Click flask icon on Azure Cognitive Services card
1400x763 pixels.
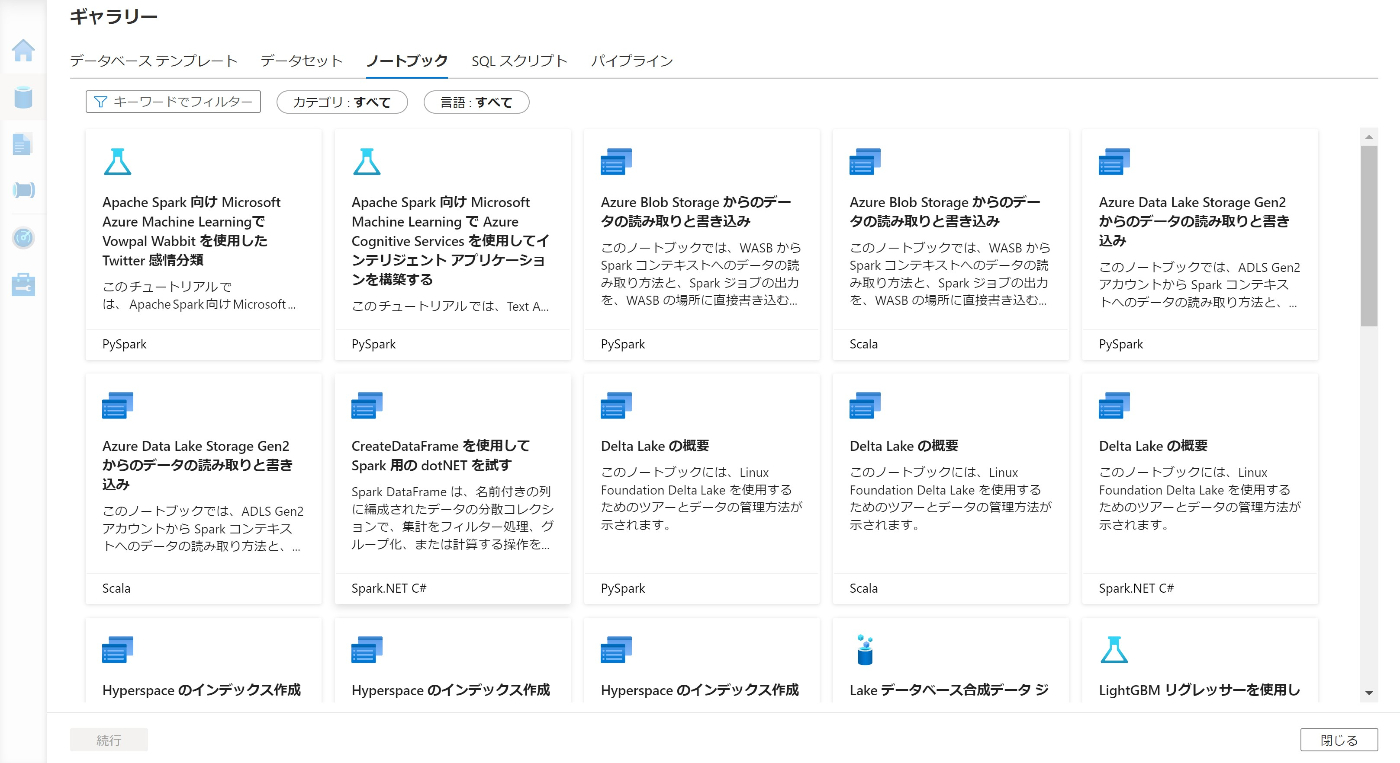[367, 161]
